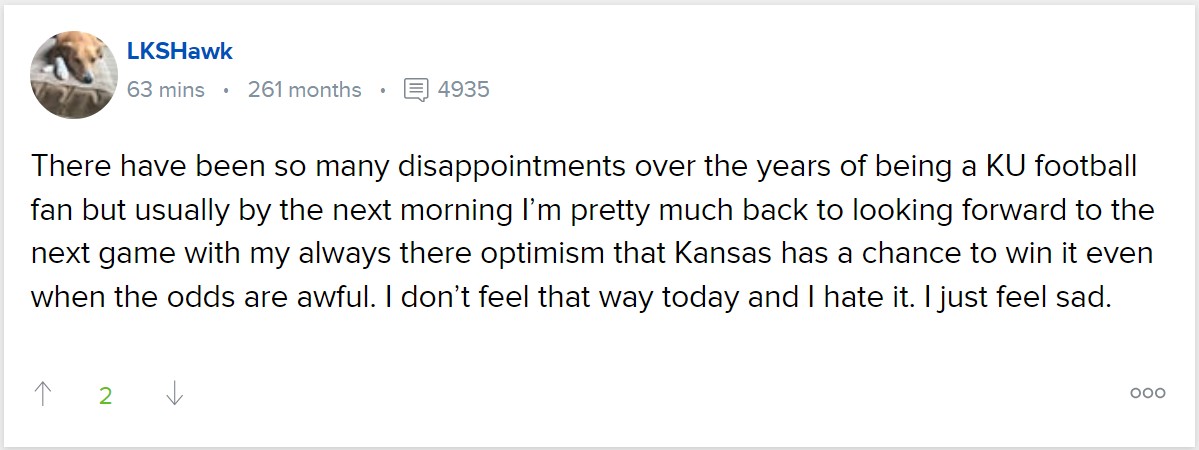Click the green vote score of 2
The image size is (1199, 450).
click(105, 395)
